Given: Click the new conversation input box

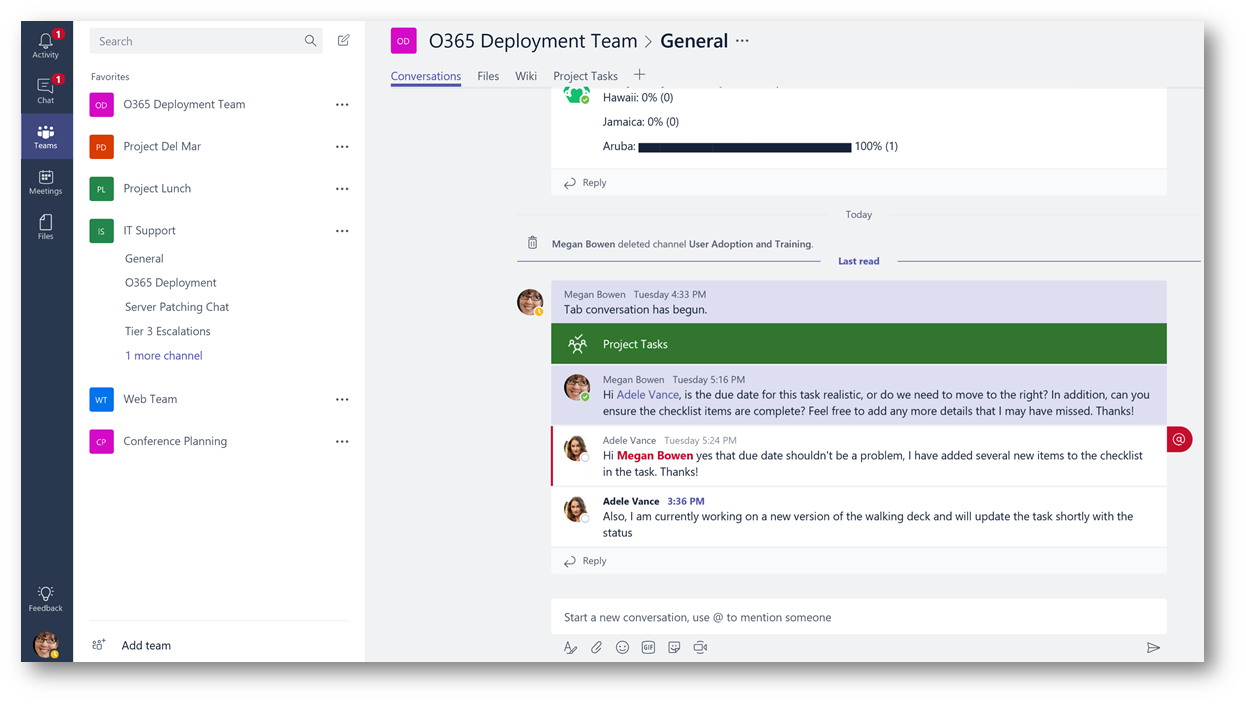Looking at the screenshot, I should point(858,617).
